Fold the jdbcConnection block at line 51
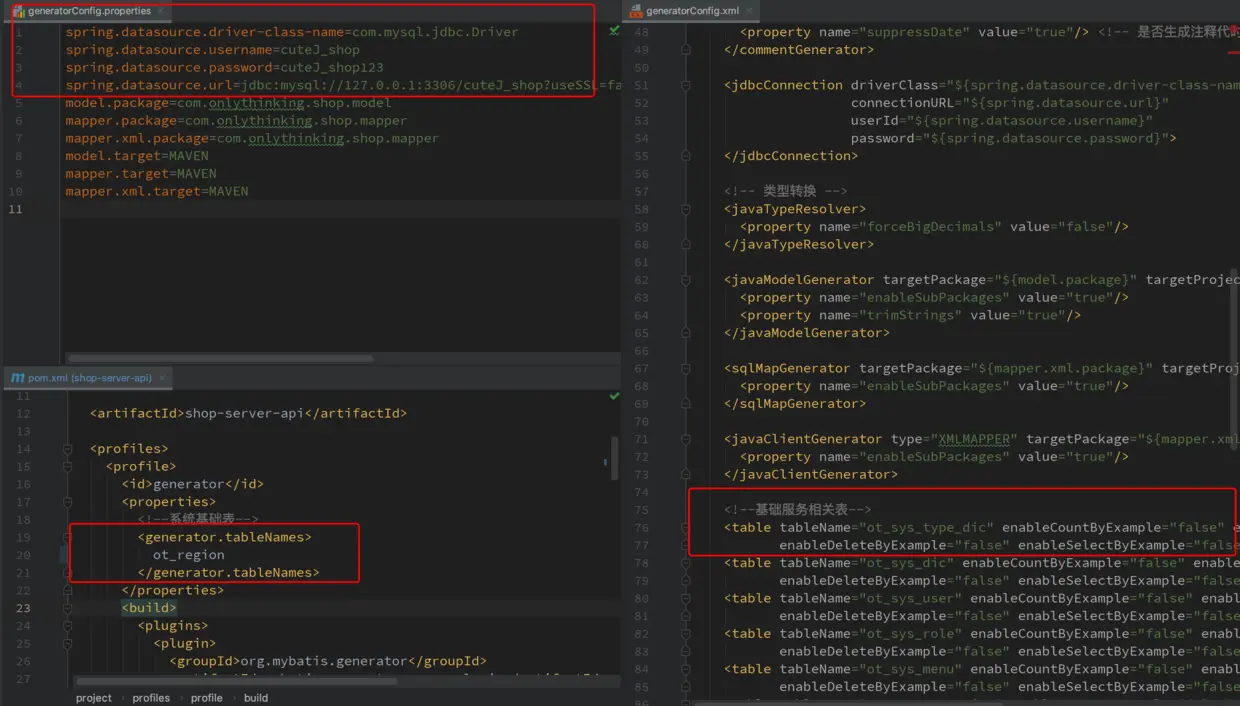 [687, 85]
